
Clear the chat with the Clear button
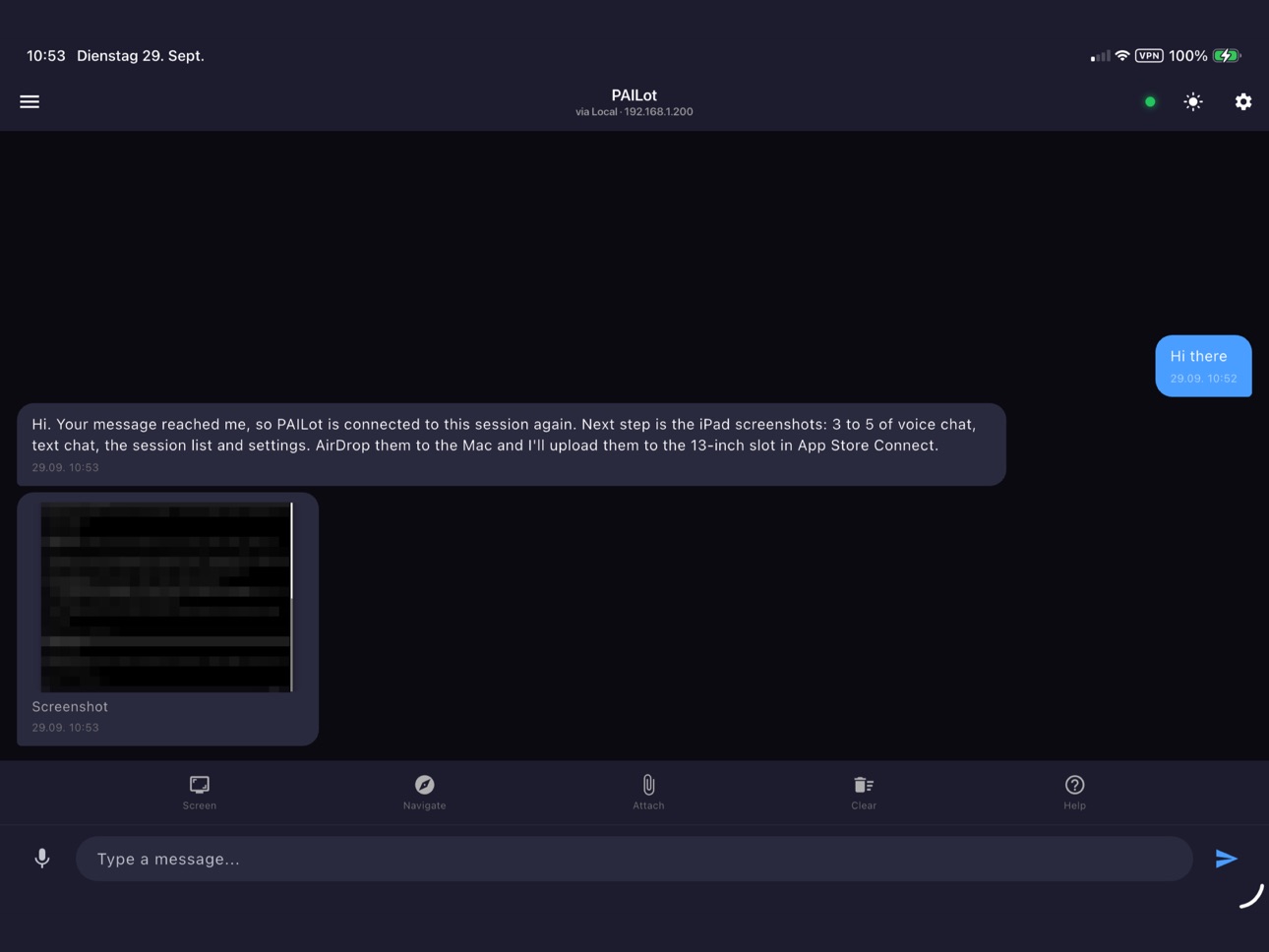(x=864, y=792)
